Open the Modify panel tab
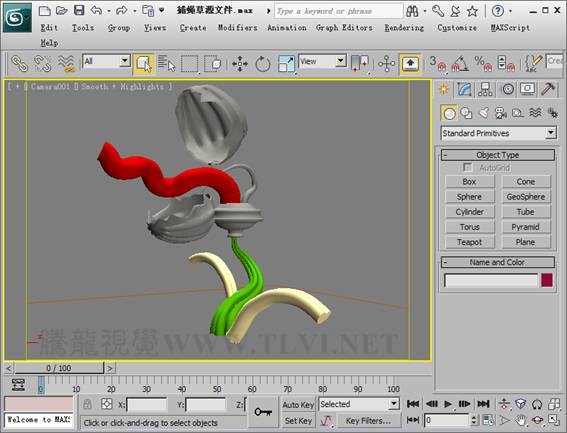 pos(464,89)
